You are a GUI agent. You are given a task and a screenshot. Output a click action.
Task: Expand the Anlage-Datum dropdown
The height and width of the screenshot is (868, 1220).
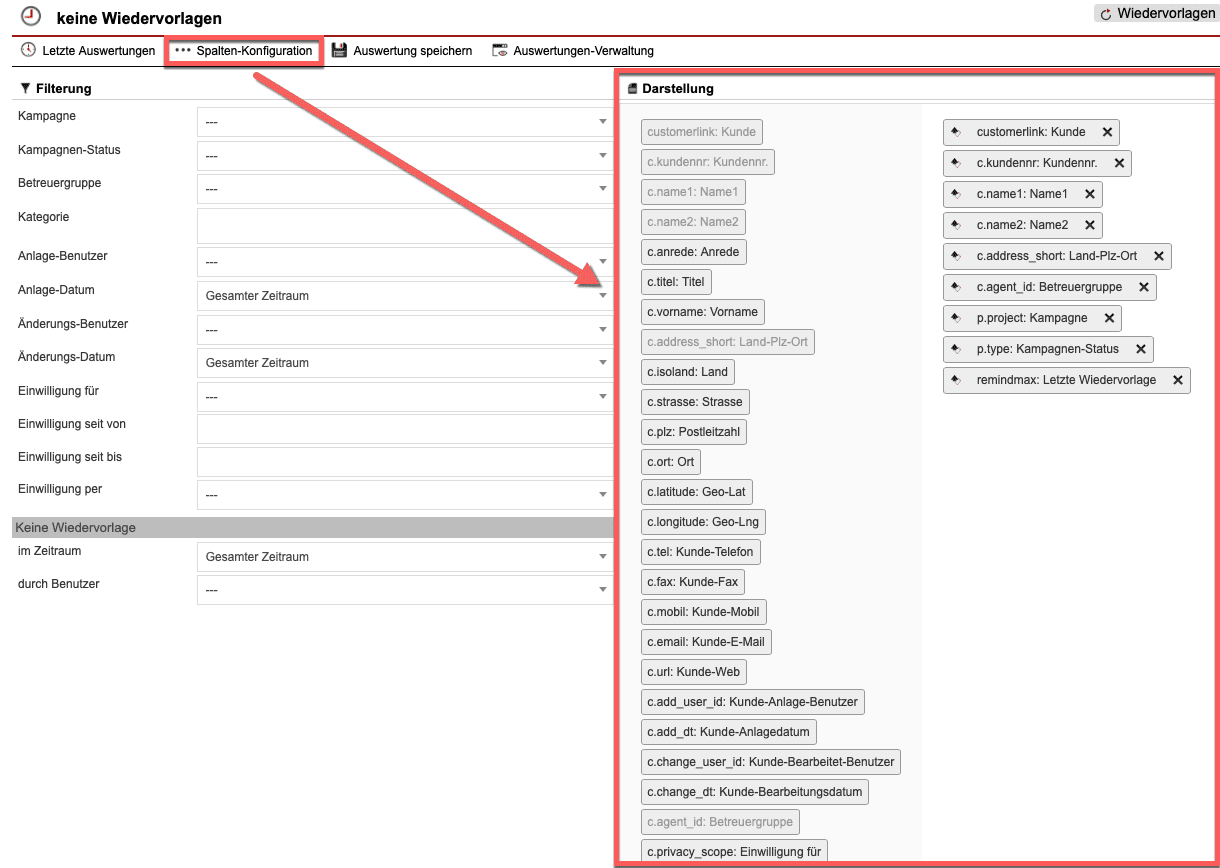[x=404, y=296]
